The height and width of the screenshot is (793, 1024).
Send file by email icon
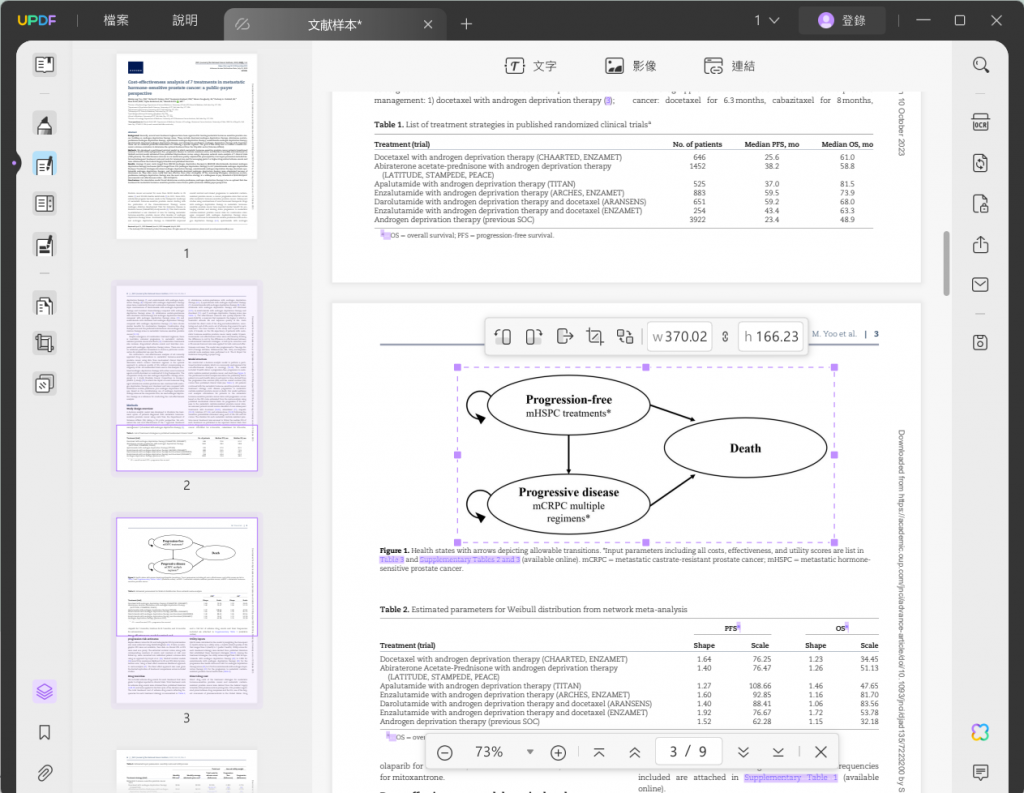click(x=980, y=285)
